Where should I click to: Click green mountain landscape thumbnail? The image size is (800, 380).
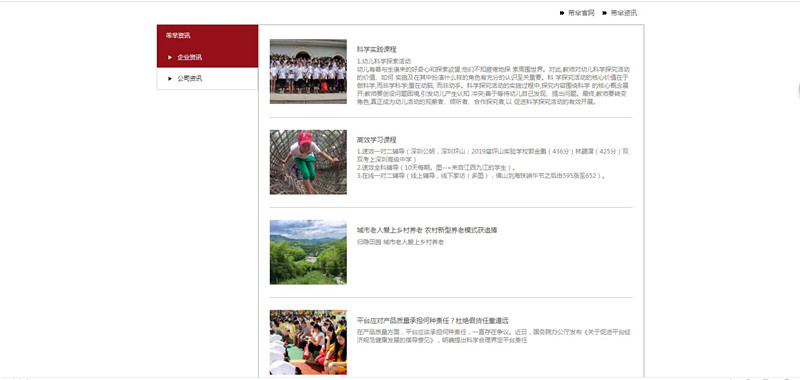308,252
